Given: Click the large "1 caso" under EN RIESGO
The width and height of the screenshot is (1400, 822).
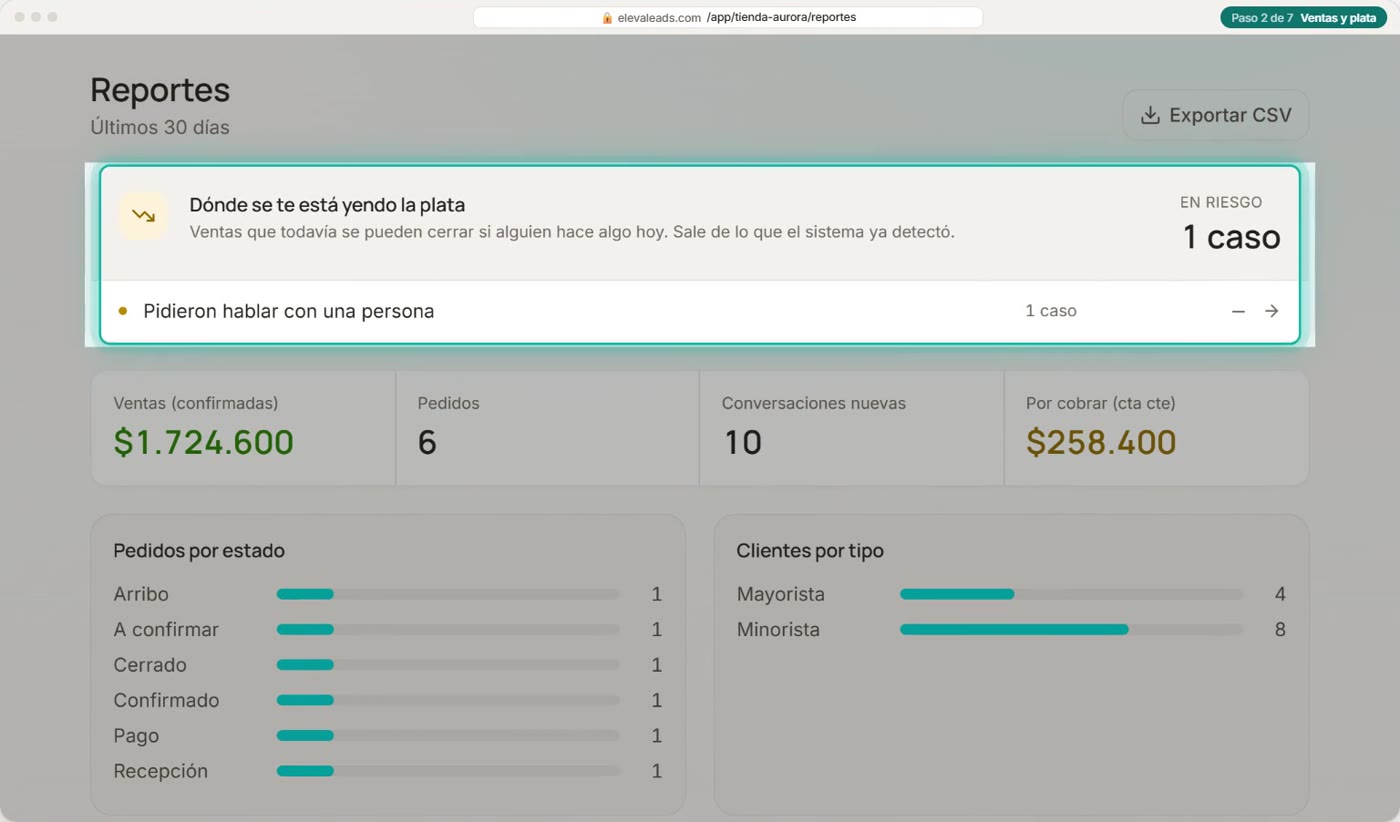Looking at the screenshot, I should point(1231,237).
